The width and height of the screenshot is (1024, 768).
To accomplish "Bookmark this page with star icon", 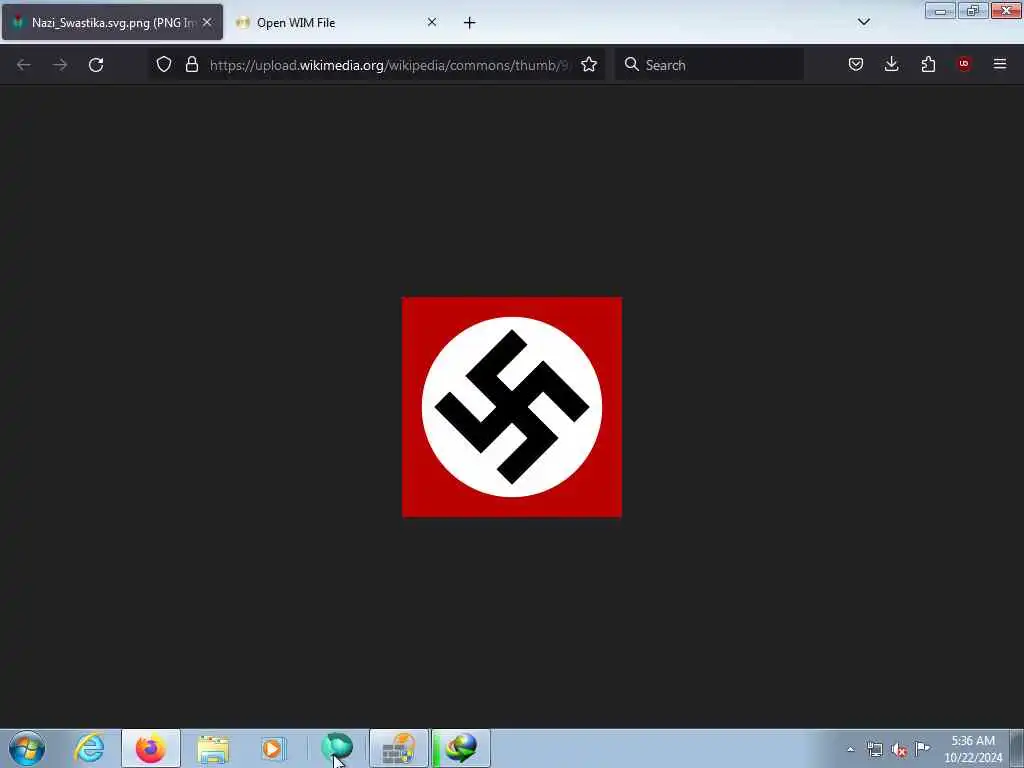I will [x=589, y=64].
